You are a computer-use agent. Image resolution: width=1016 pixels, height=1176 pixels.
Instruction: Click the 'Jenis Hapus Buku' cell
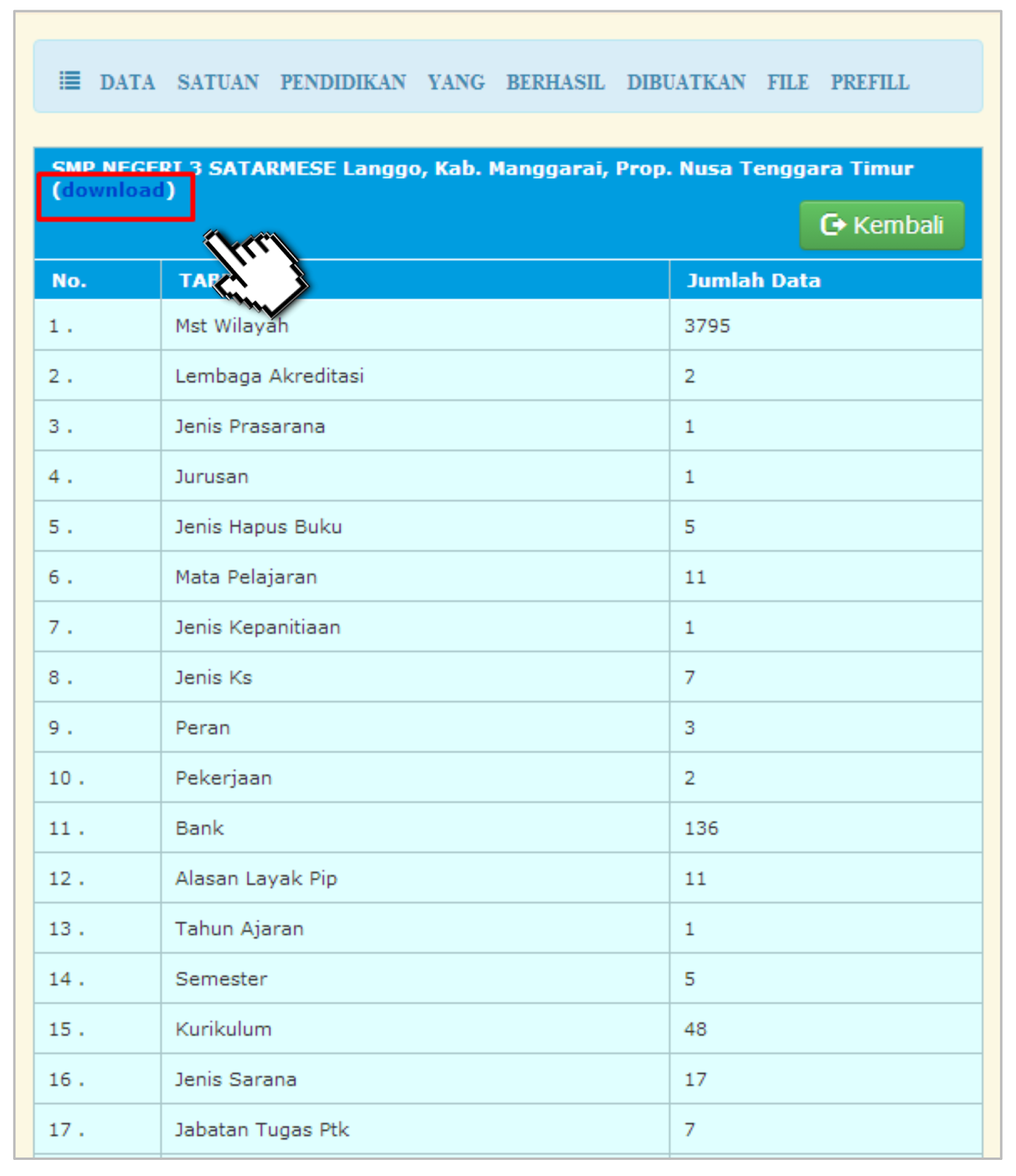(x=258, y=527)
